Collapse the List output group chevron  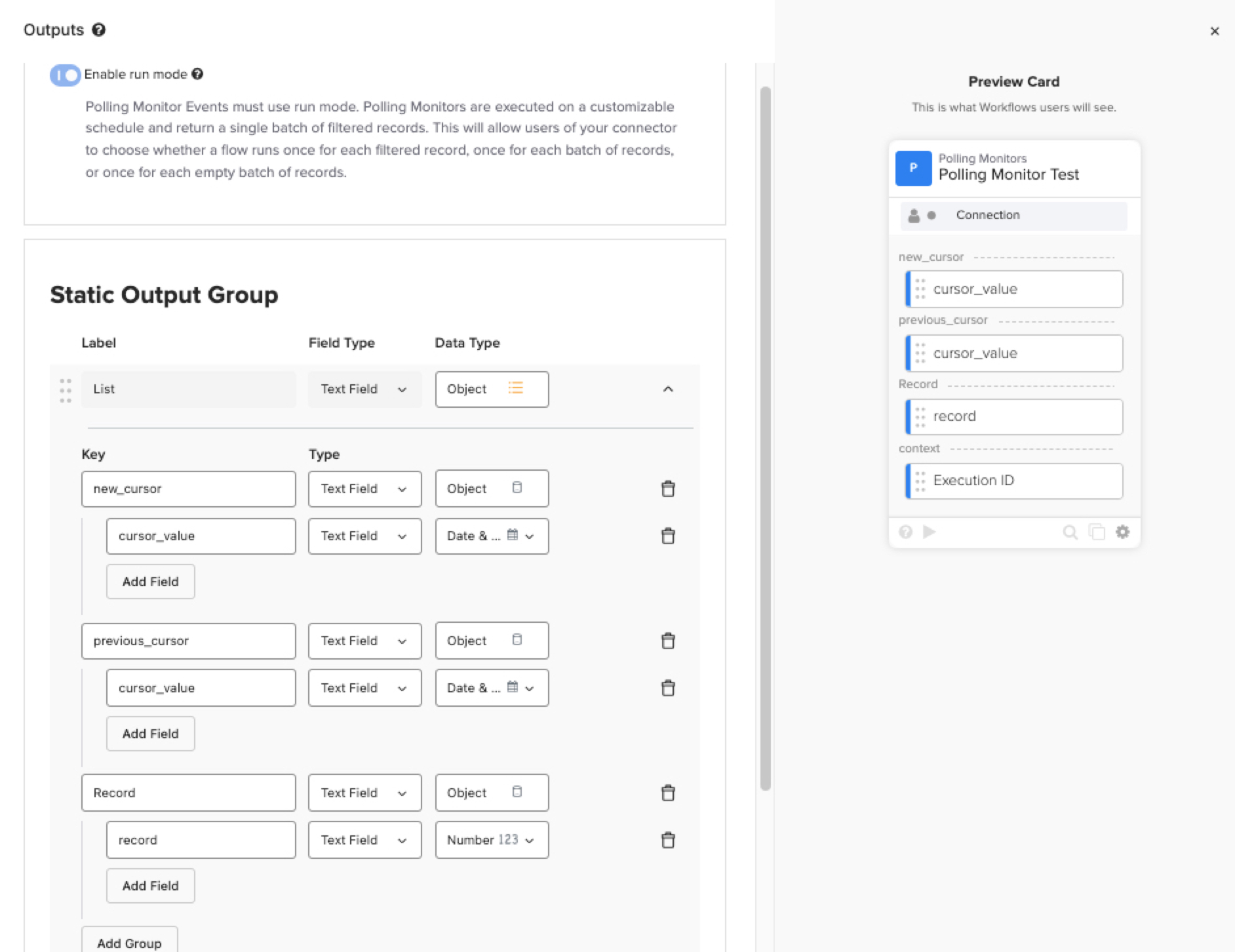(667, 389)
